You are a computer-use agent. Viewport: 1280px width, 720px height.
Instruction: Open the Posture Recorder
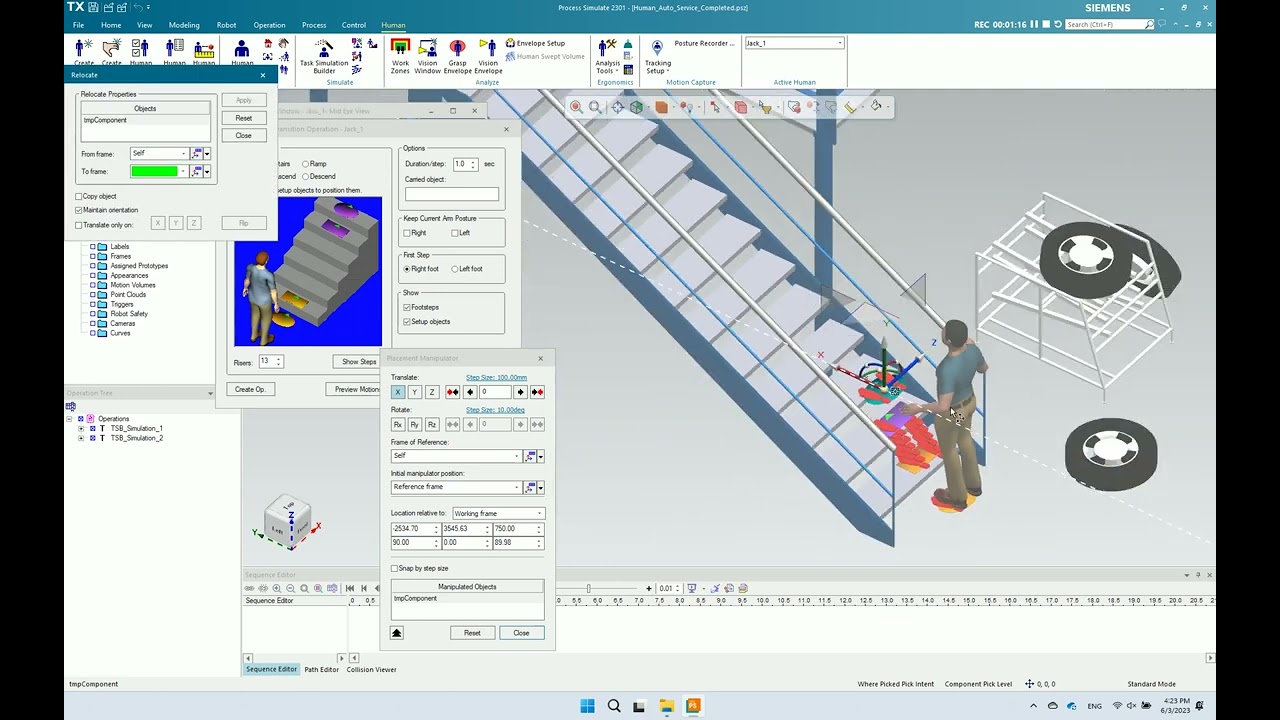[704, 43]
